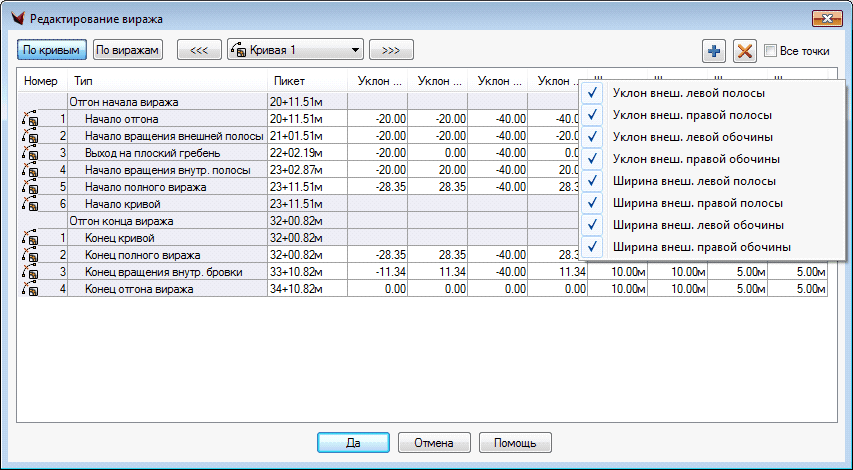The height and width of the screenshot is (470, 853).
Task: Click row icon for Начало полного виража
Action: point(29,187)
